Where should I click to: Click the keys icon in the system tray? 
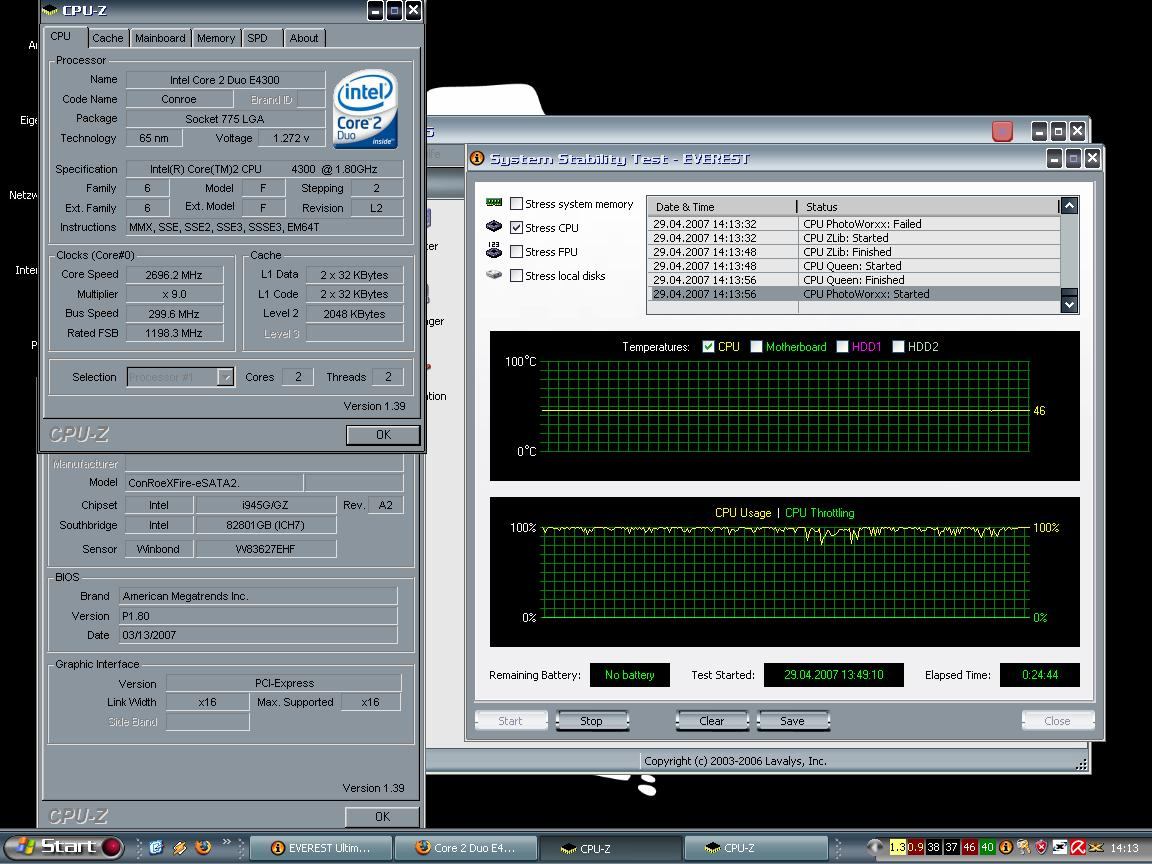click(1023, 847)
